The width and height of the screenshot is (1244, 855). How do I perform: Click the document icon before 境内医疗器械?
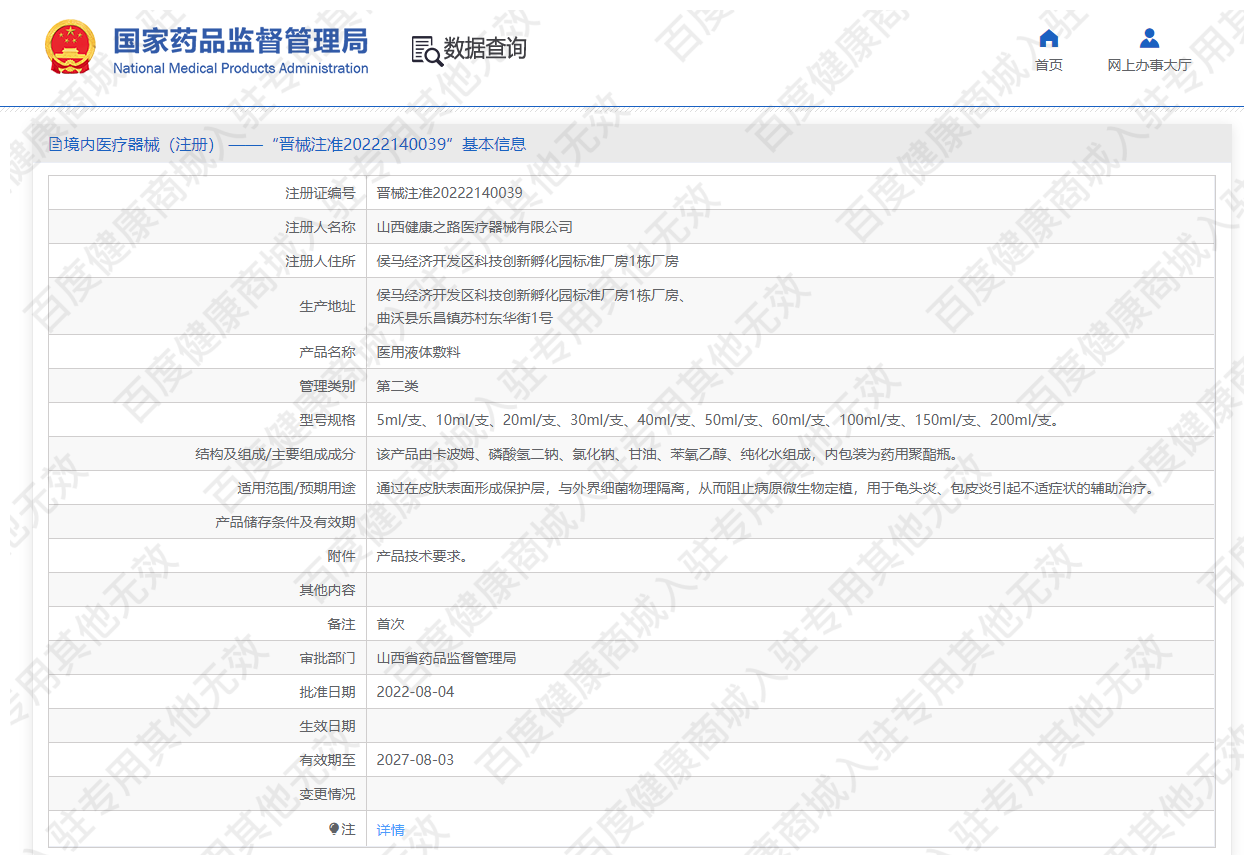click(x=55, y=144)
